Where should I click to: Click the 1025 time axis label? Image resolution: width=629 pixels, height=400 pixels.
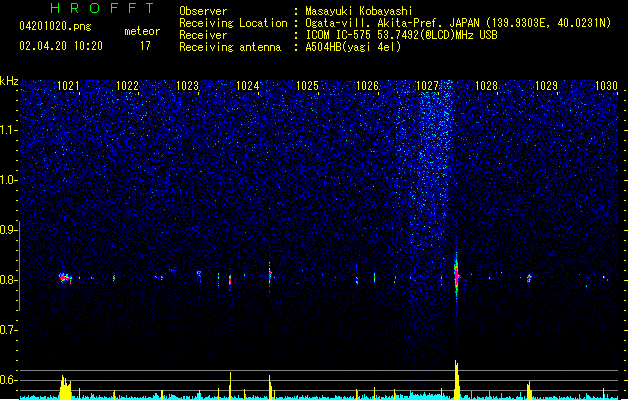coord(307,86)
